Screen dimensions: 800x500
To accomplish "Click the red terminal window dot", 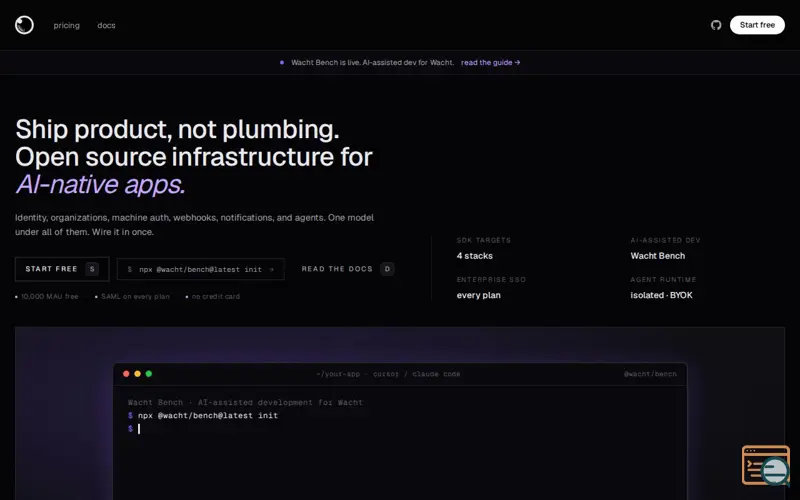I will click(126, 374).
